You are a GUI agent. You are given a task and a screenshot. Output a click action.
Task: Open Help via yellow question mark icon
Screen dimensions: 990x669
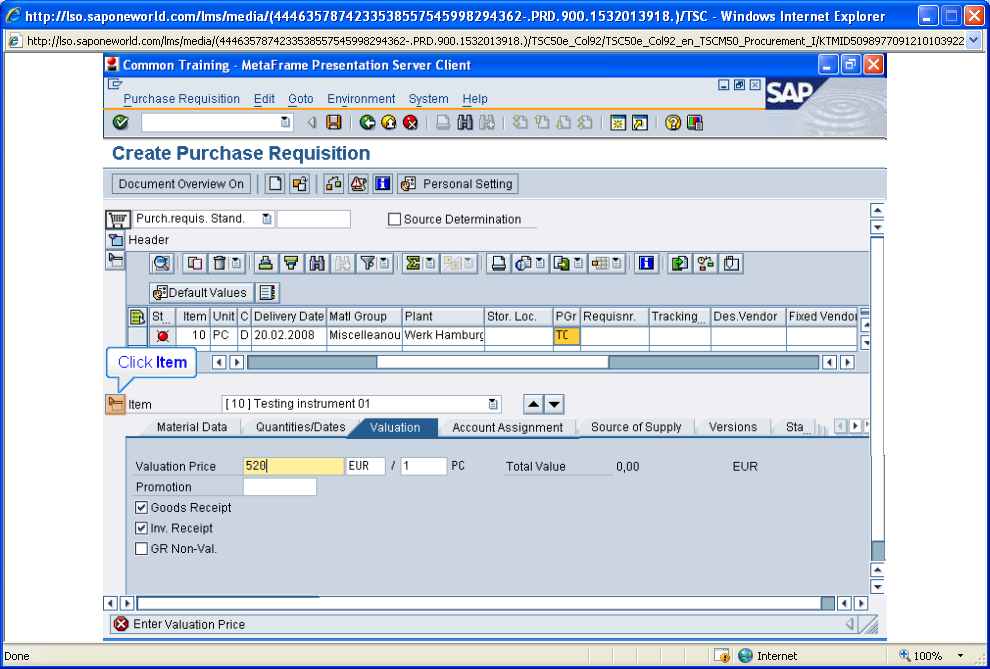tap(673, 122)
